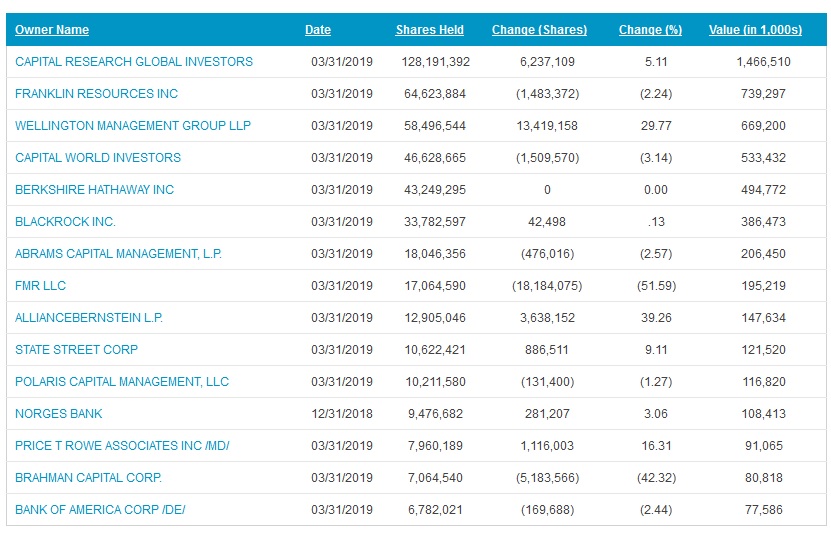Image resolution: width=831 pixels, height=533 pixels.
Task: Select Franklin Resources value 739,297
Action: pyautogui.click(x=763, y=94)
